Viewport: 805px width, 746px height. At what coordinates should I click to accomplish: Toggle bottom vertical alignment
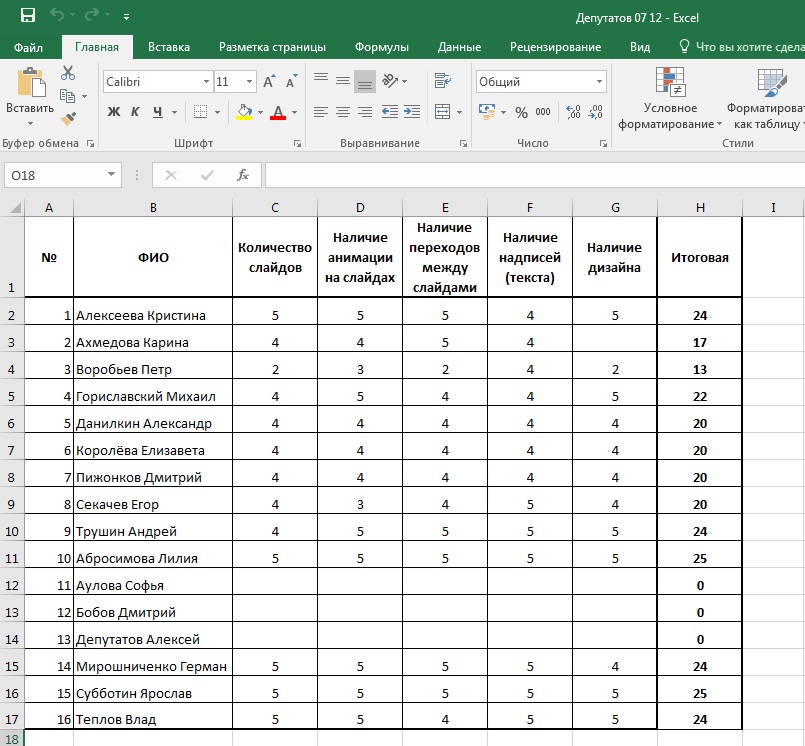pos(365,82)
